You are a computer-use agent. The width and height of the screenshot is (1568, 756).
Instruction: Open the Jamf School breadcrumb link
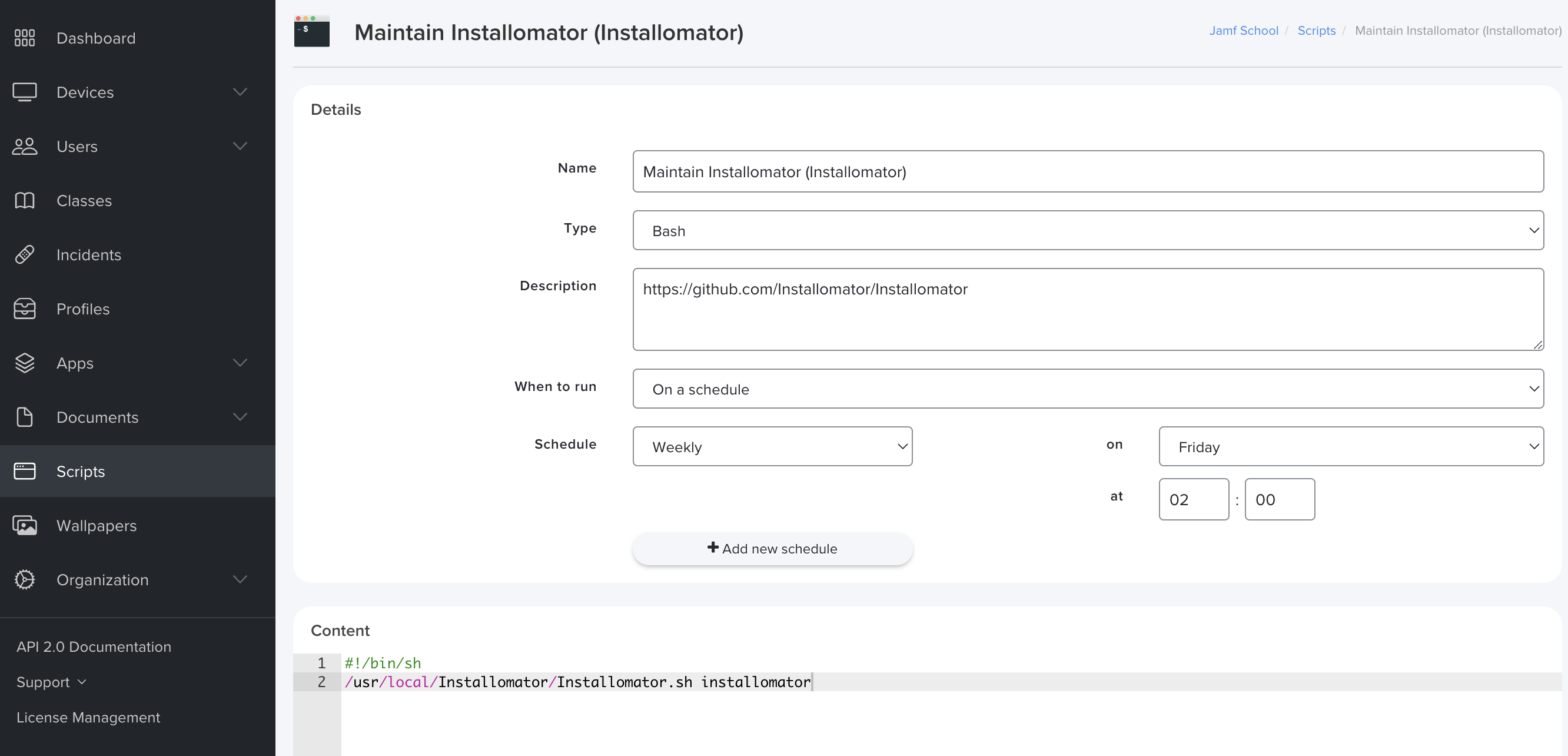1243,31
